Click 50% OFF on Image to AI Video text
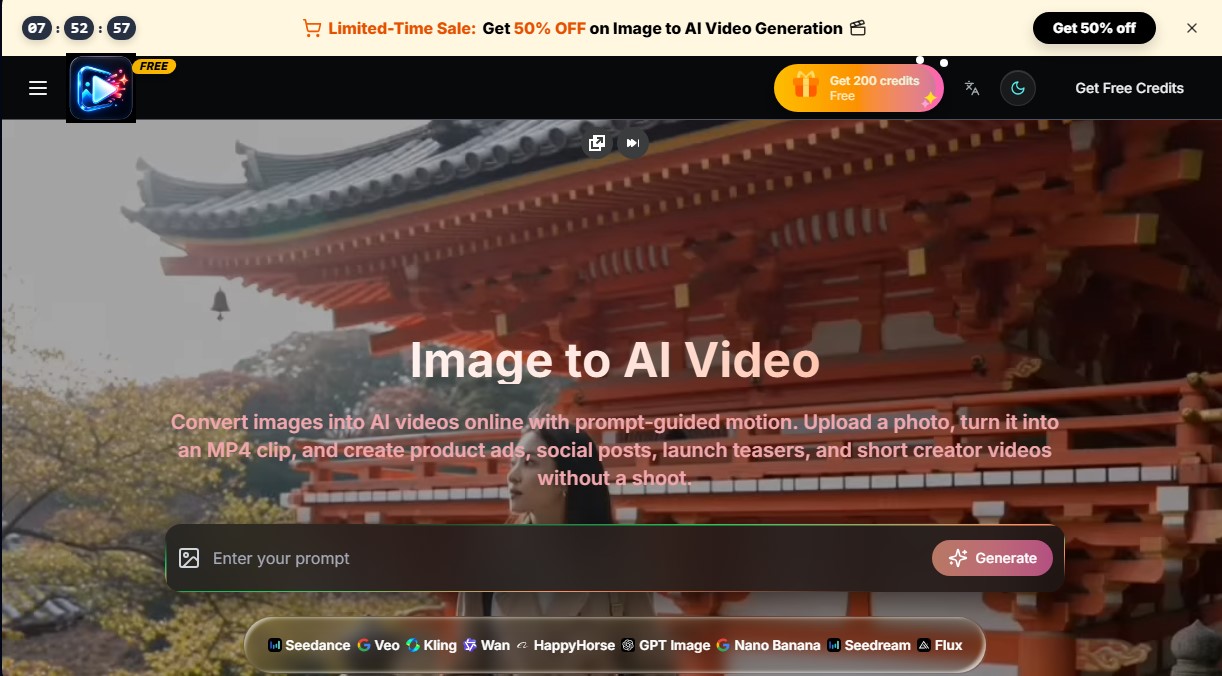The height and width of the screenshot is (676, 1222). tap(678, 28)
